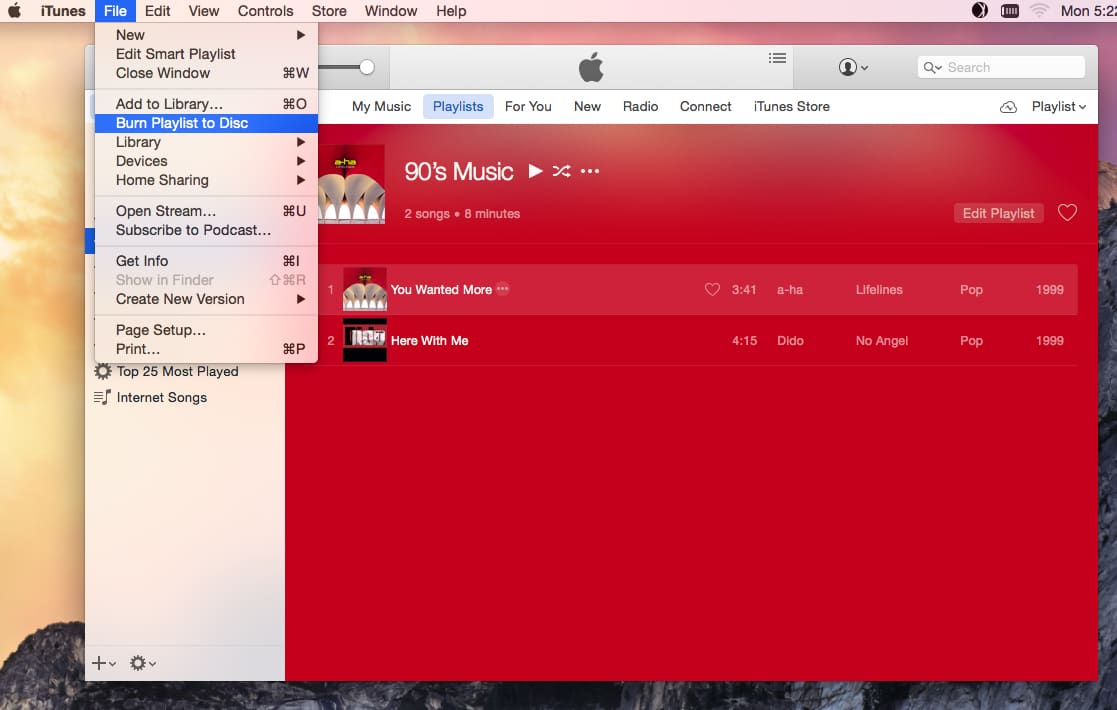Click the Edit Playlist button

[998, 212]
